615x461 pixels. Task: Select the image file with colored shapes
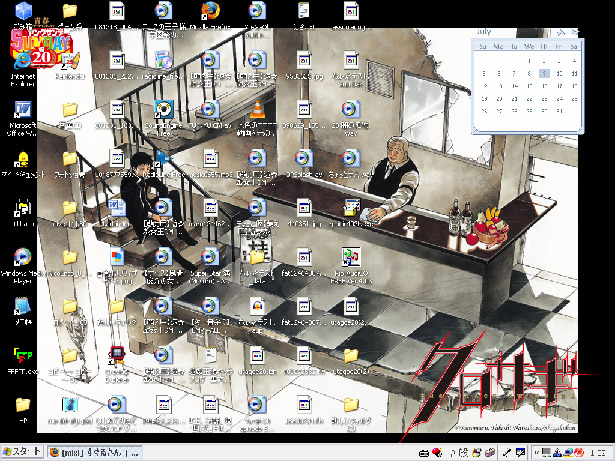tap(117, 257)
